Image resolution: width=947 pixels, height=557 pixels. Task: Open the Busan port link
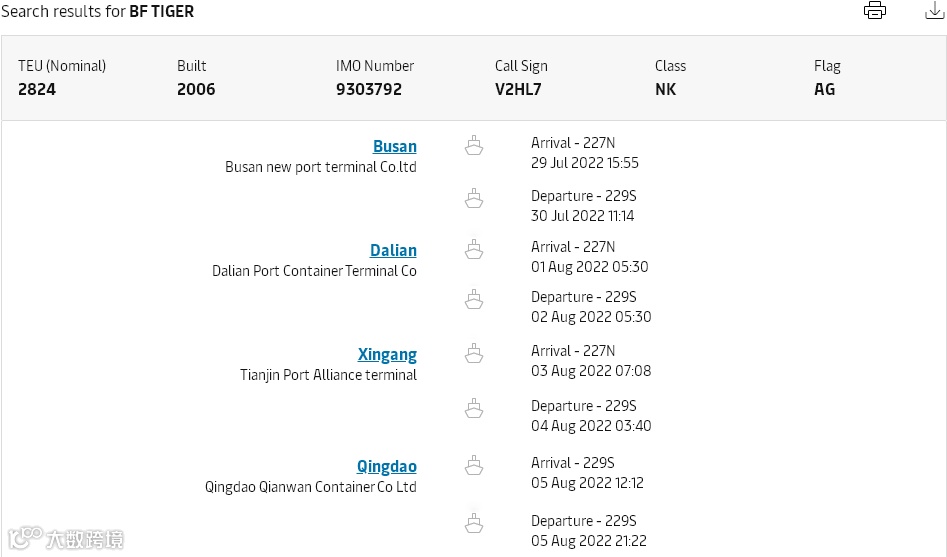click(394, 146)
